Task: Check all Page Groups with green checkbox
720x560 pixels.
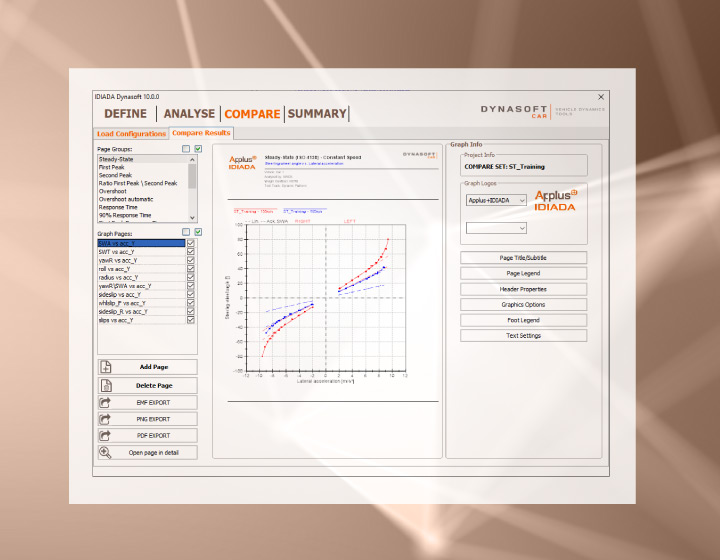Action: [x=198, y=149]
